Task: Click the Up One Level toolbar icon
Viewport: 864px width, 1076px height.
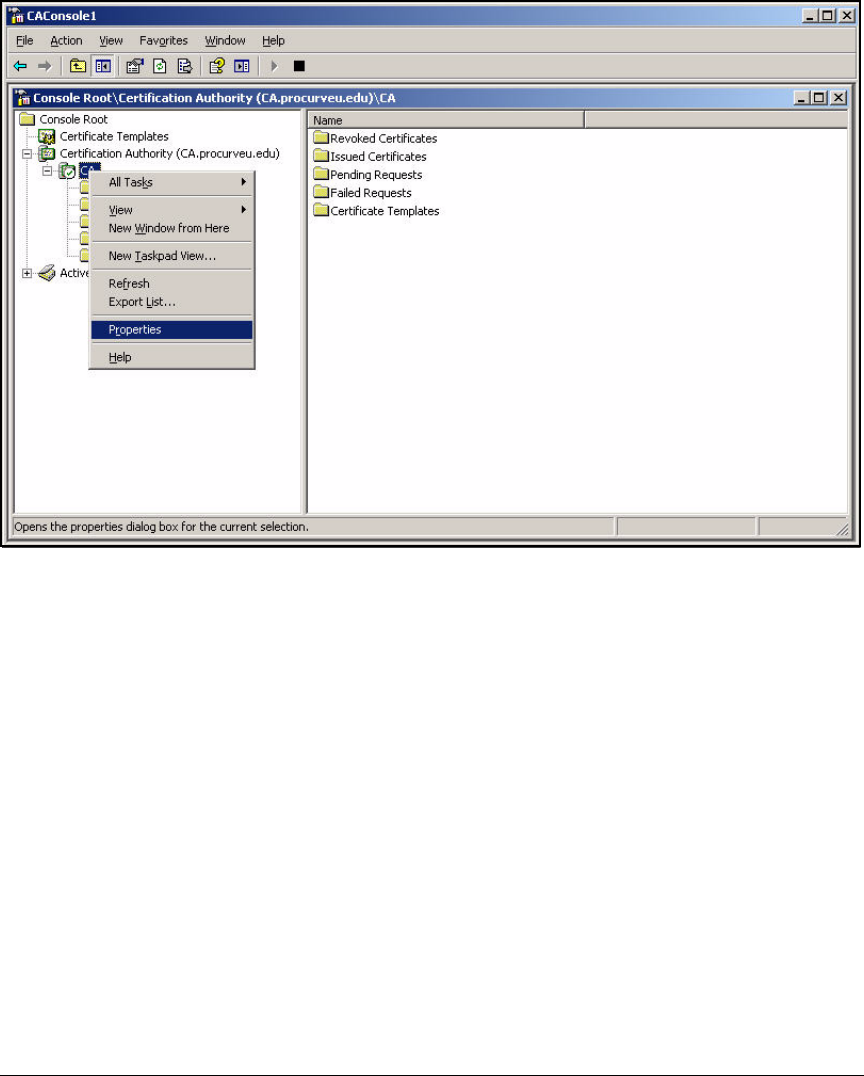Action: pyautogui.click(x=78, y=66)
